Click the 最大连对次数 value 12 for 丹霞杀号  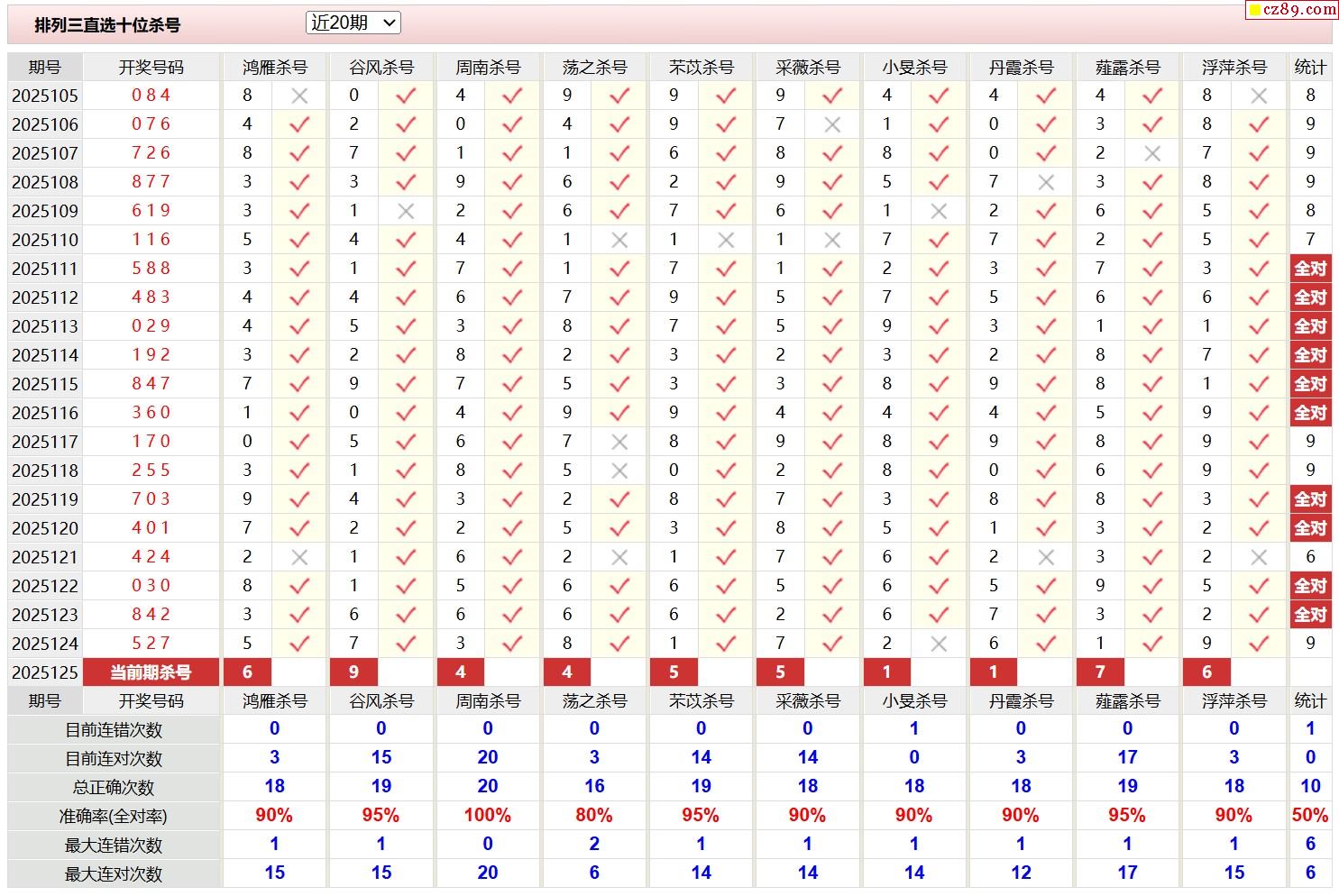point(1021,873)
